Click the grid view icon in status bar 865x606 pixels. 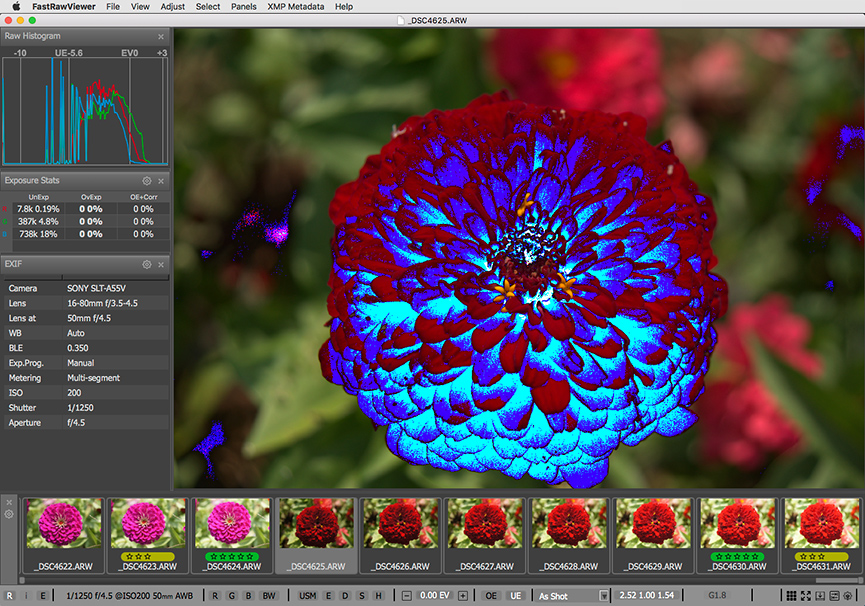791,596
